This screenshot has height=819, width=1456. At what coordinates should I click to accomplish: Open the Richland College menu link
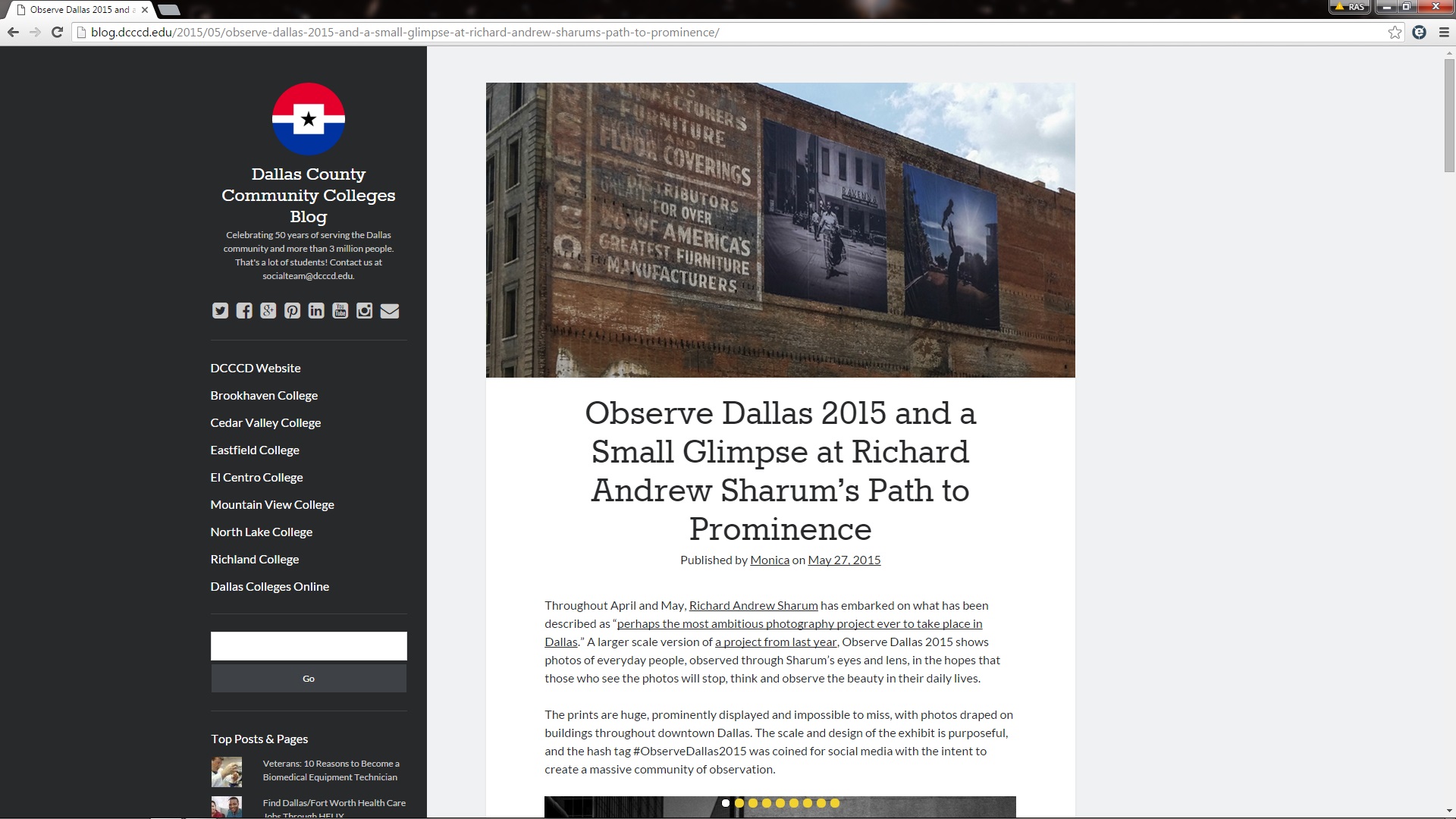pyautogui.click(x=255, y=559)
